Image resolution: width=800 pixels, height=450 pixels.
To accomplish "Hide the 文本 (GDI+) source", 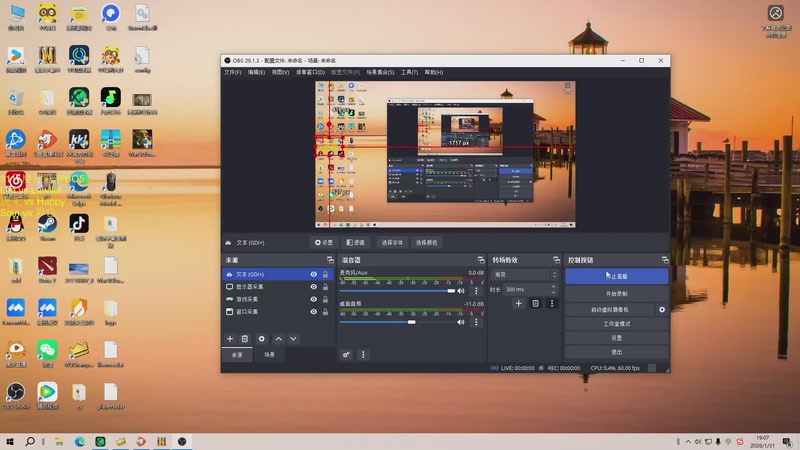I will (x=314, y=274).
